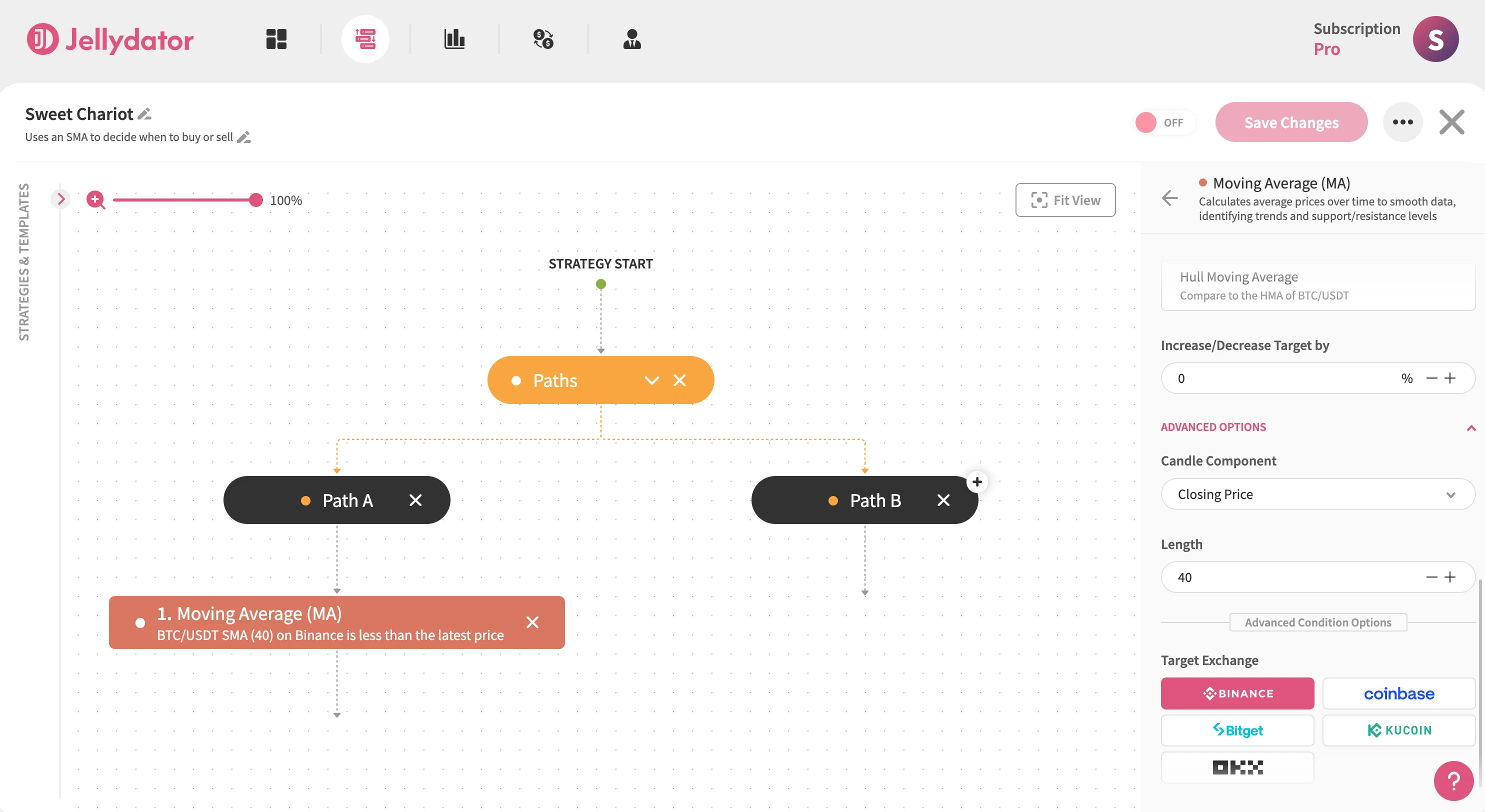This screenshot has width=1485, height=812.
Task: Click the zoom-in magnifier icon on canvas
Action: [95, 200]
